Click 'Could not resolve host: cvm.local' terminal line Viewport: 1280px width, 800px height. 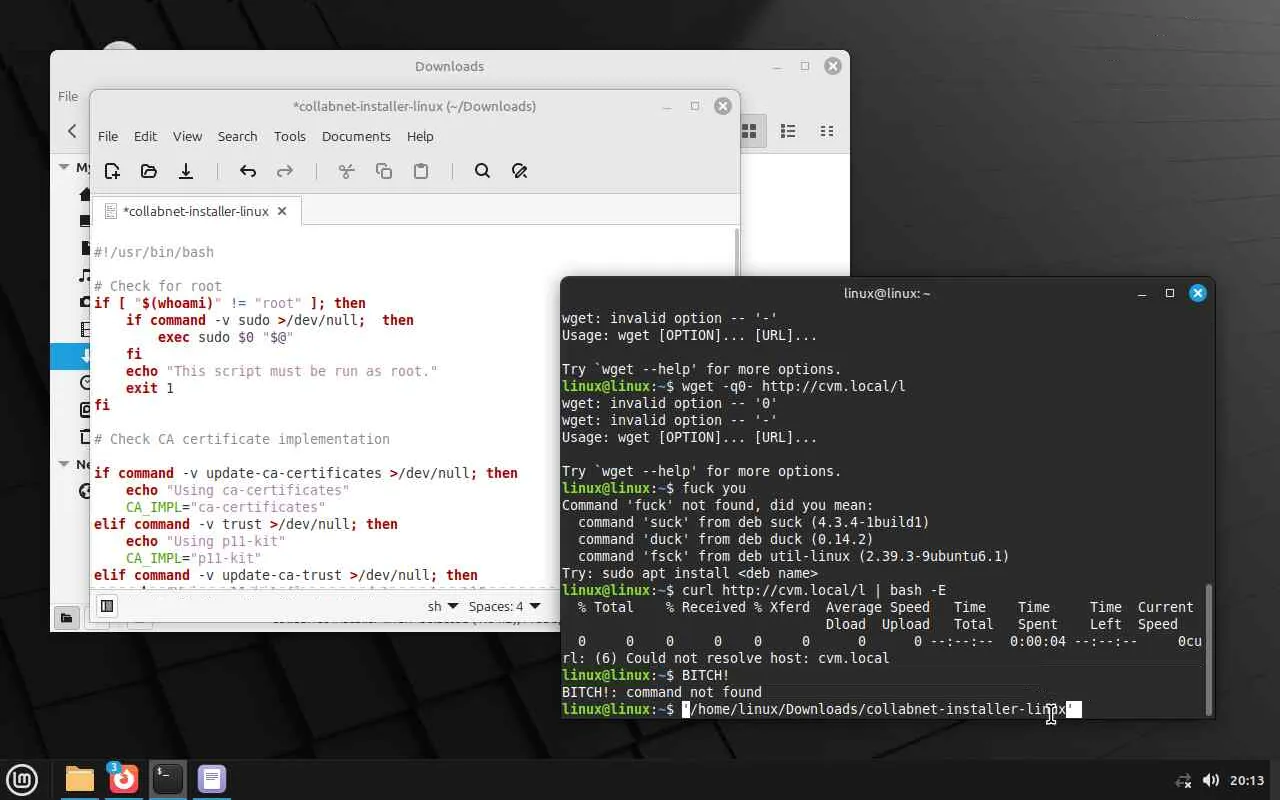(x=725, y=658)
